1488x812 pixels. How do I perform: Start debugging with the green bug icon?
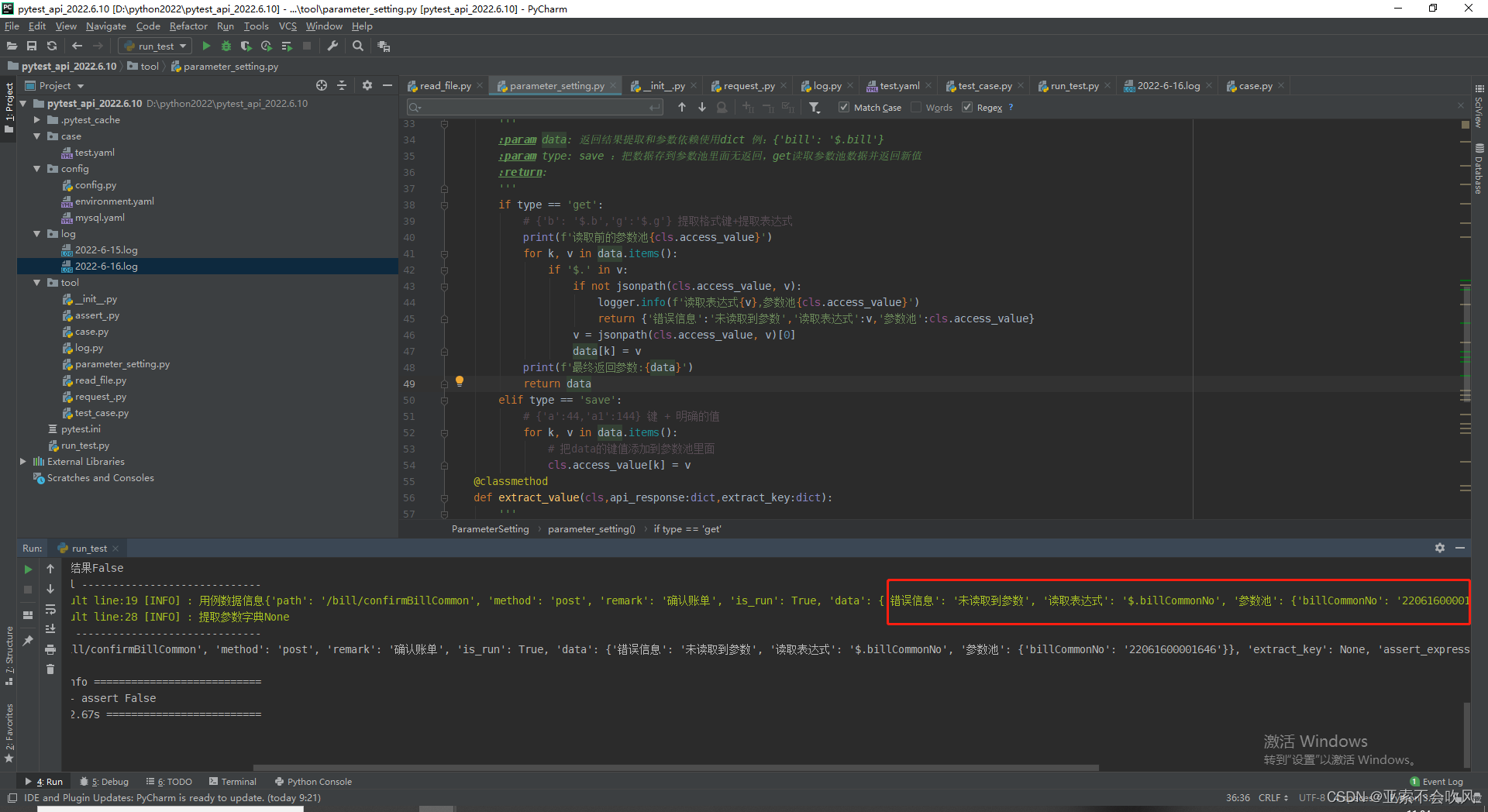pyautogui.click(x=226, y=46)
